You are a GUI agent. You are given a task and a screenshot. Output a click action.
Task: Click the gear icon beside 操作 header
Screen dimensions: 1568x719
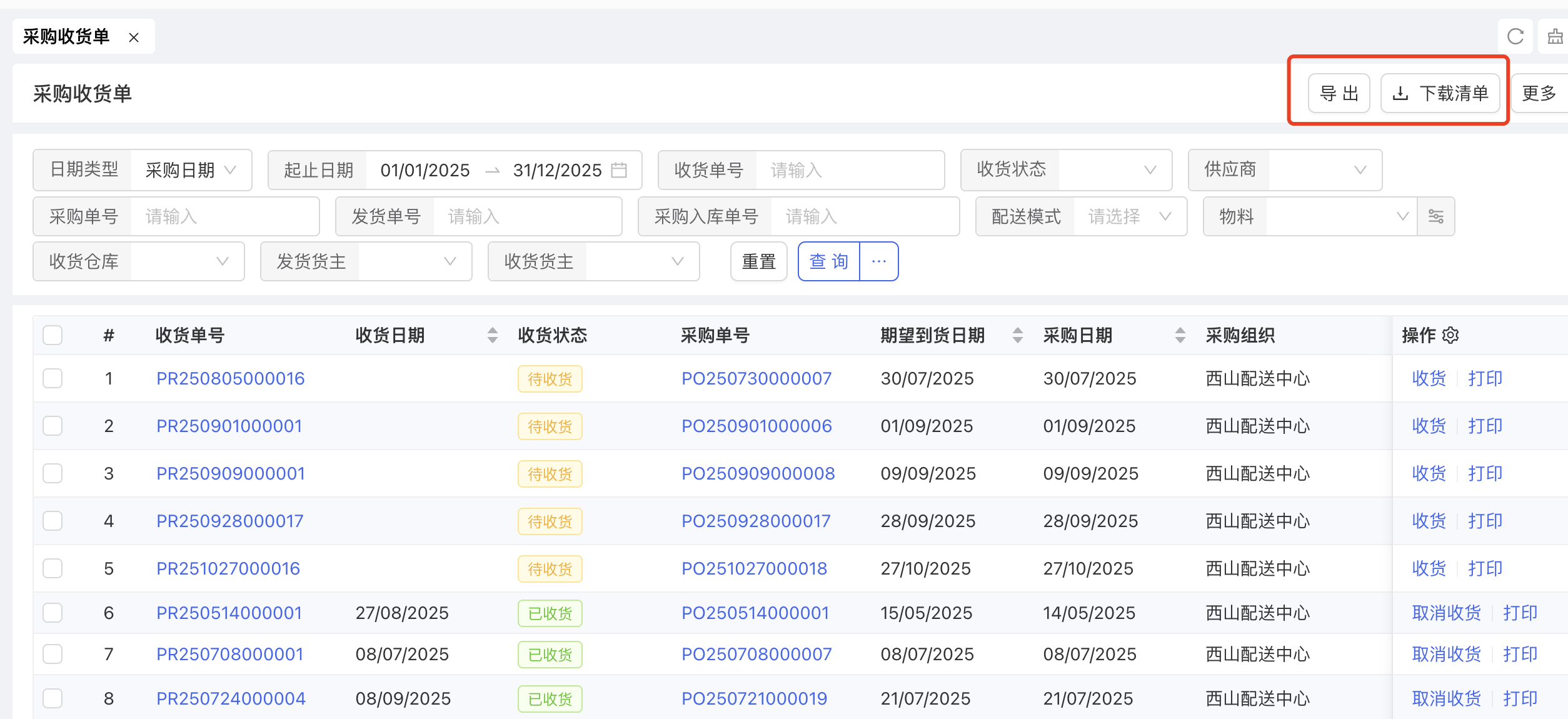tap(1451, 335)
